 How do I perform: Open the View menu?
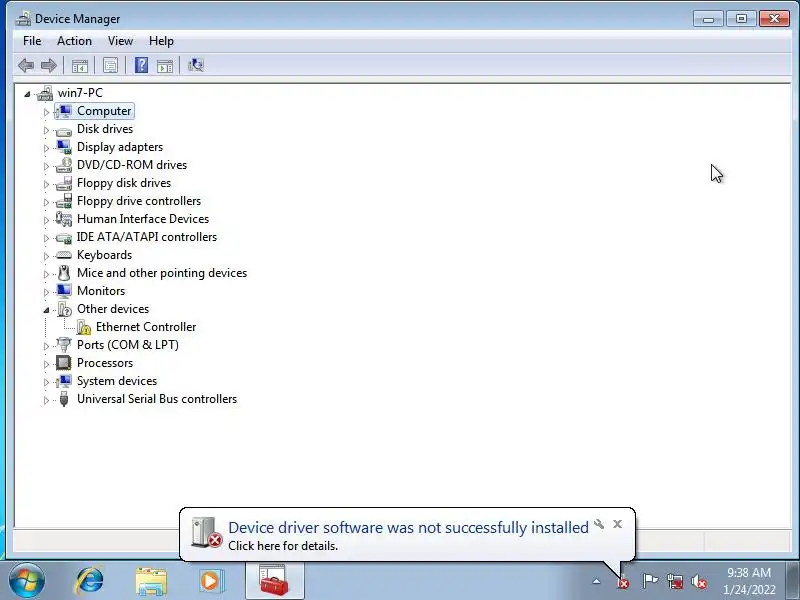click(120, 41)
